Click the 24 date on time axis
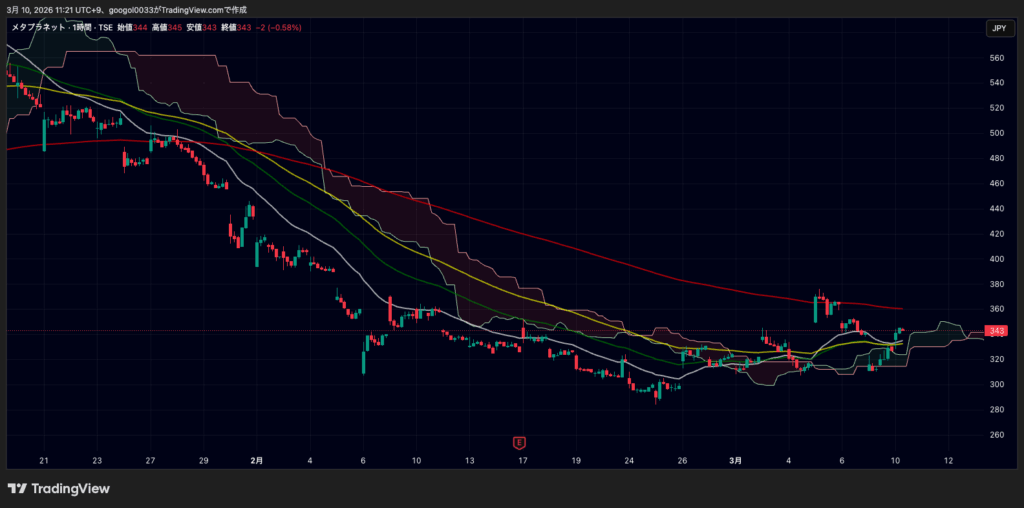This screenshot has height=508, width=1024. pos(629,461)
